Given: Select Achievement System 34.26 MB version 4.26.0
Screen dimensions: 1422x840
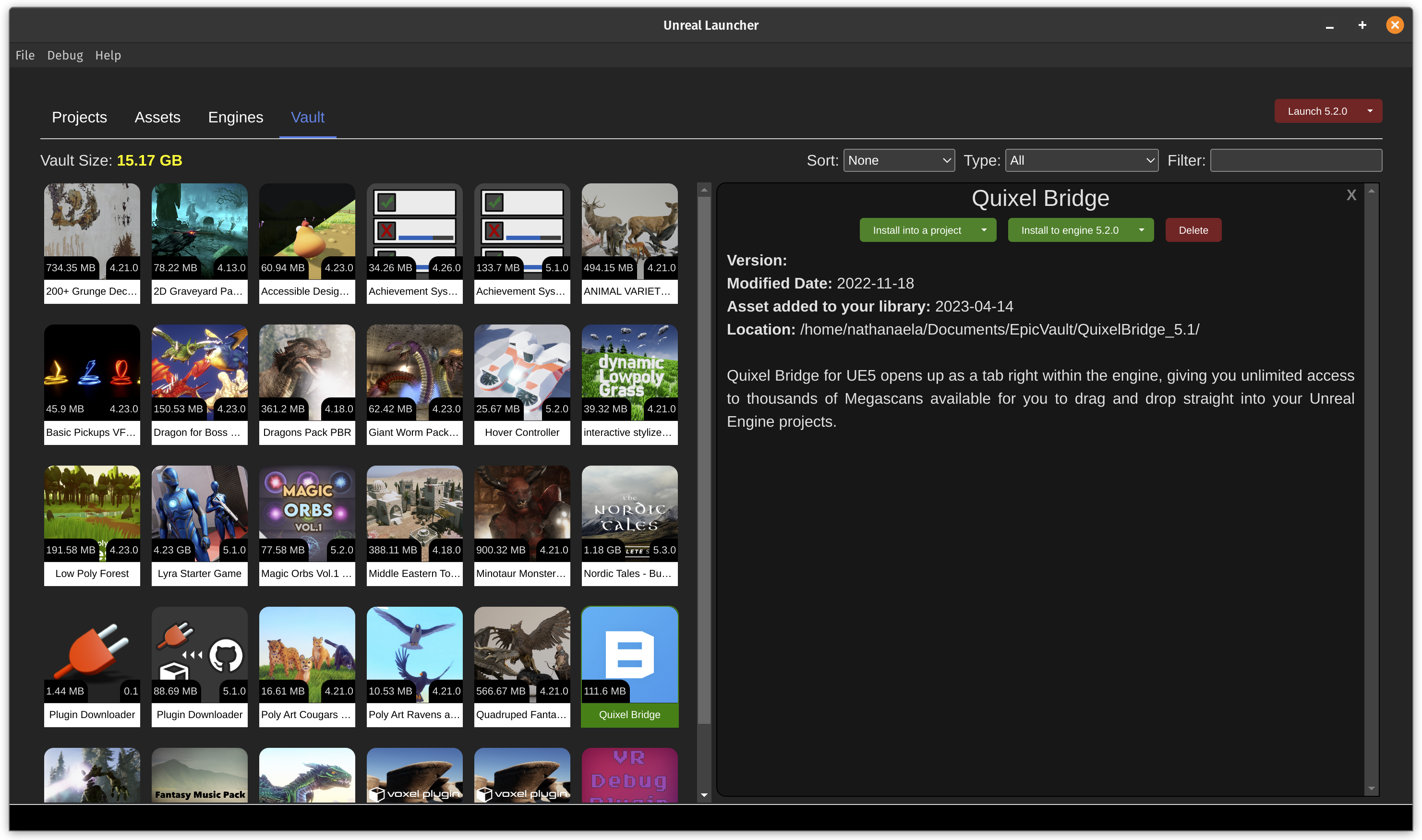Looking at the screenshot, I should pos(414,243).
